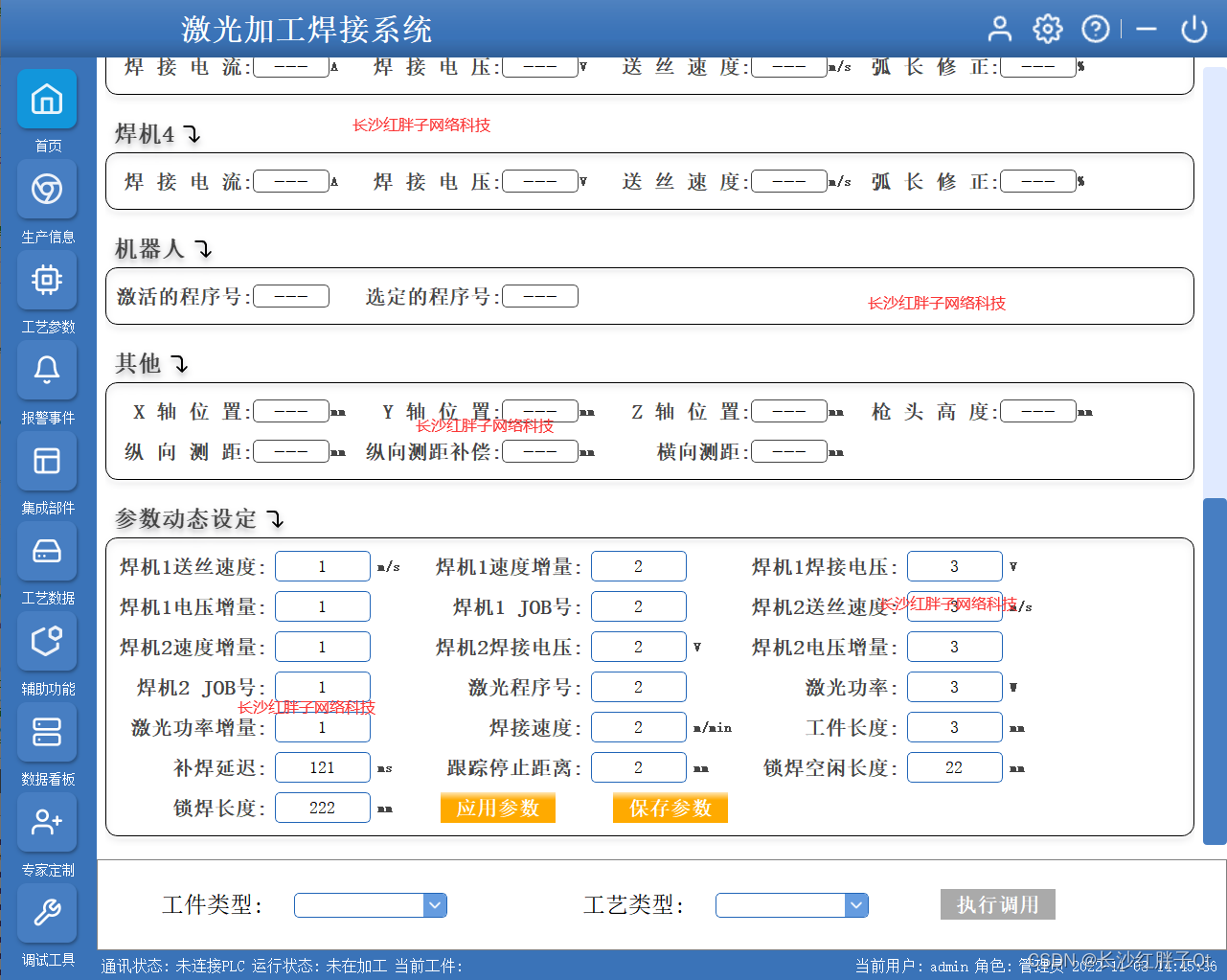Click 选定的程序号 value box
Screen dimensions: 1227x980
click(x=540, y=296)
